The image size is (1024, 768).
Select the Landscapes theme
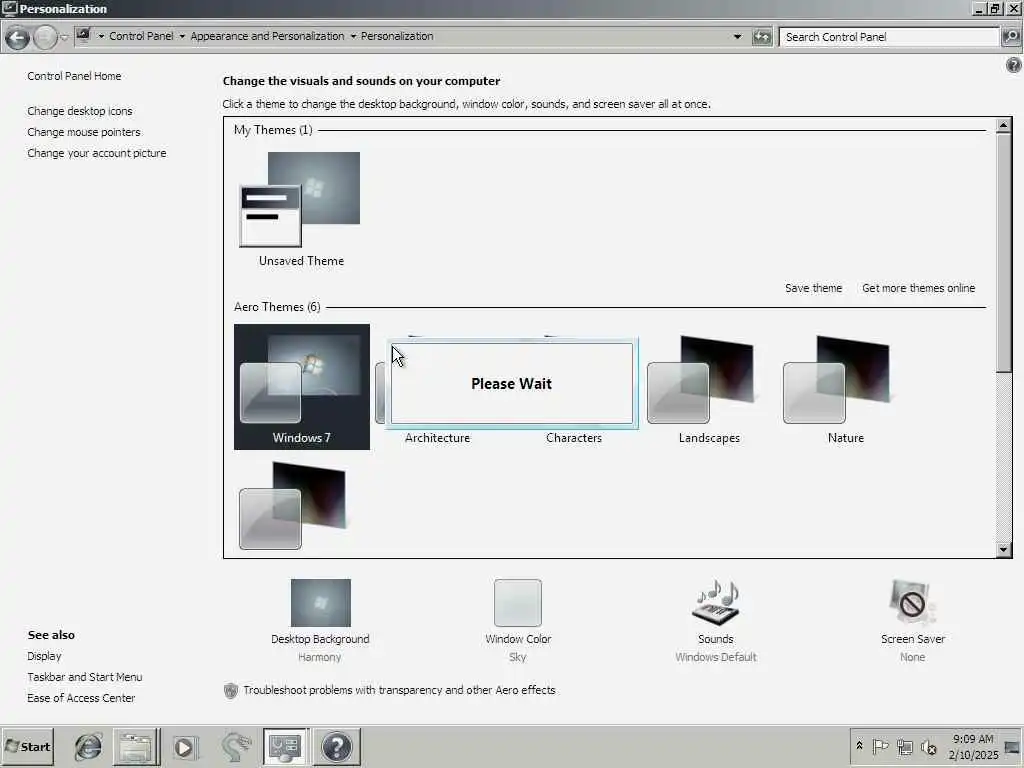point(709,389)
